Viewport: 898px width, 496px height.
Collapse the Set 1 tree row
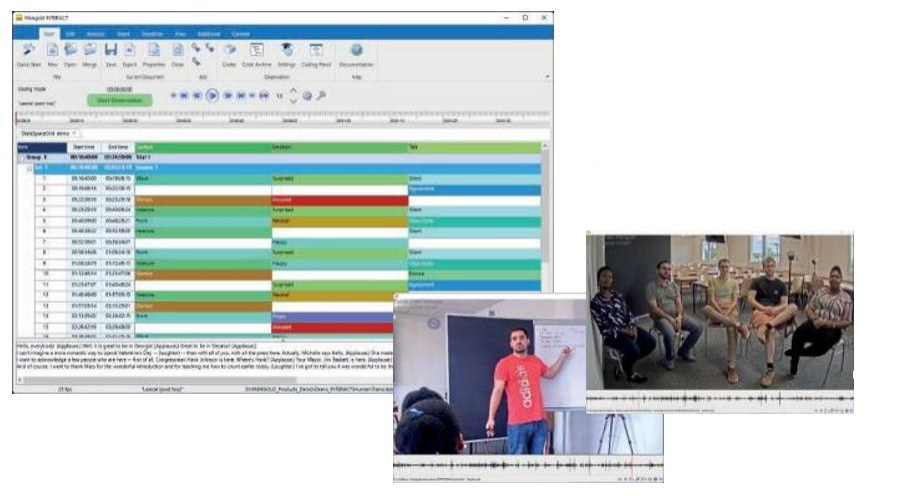click(30, 168)
